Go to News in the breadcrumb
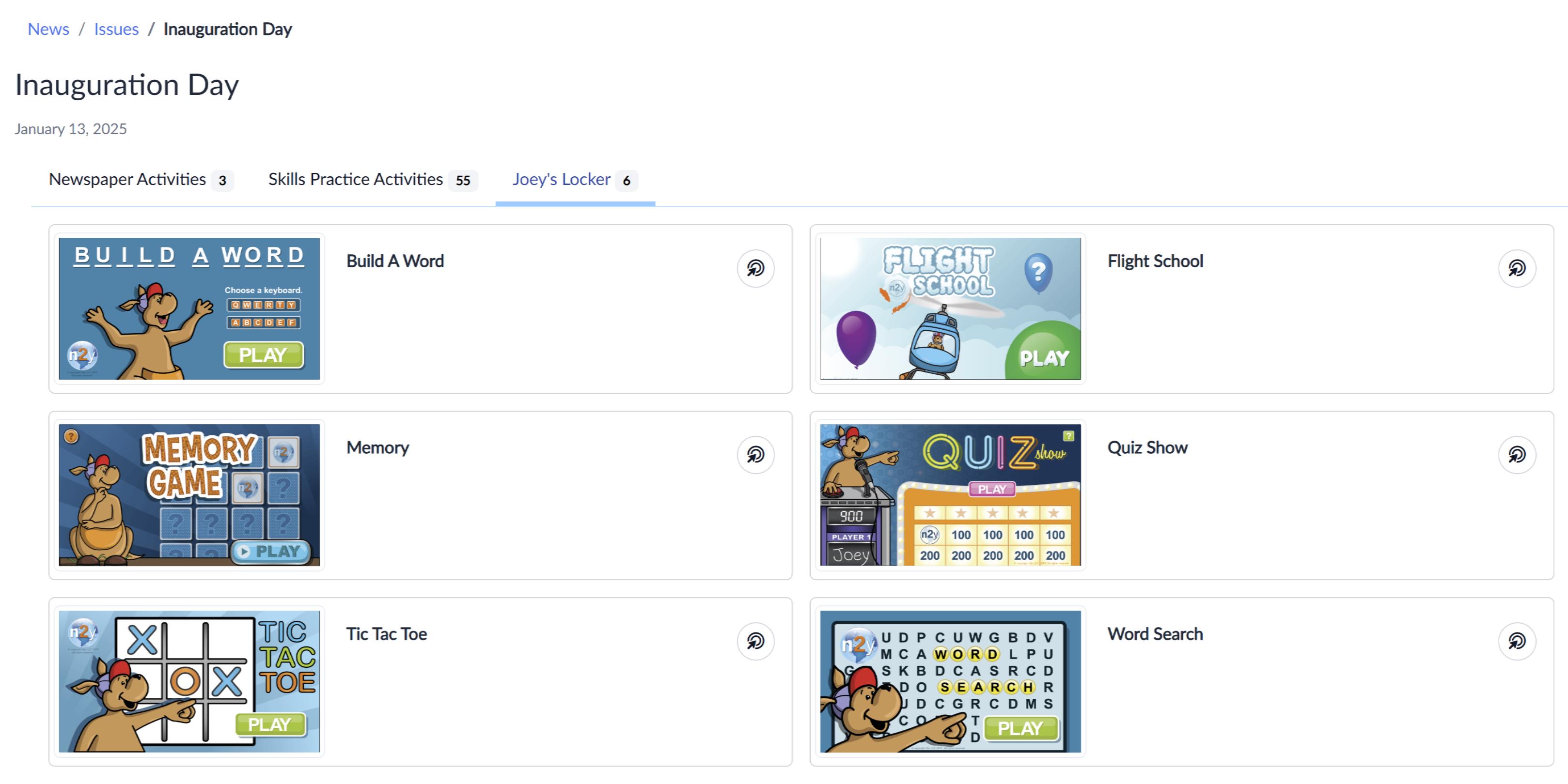The height and width of the screenshot is (784, 1568). 48,29
